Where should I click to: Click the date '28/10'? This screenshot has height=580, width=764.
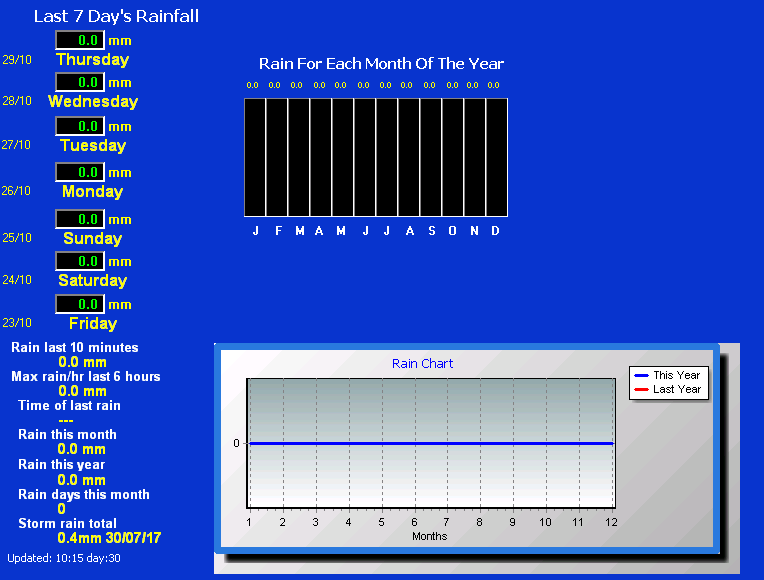coord(17,101)
